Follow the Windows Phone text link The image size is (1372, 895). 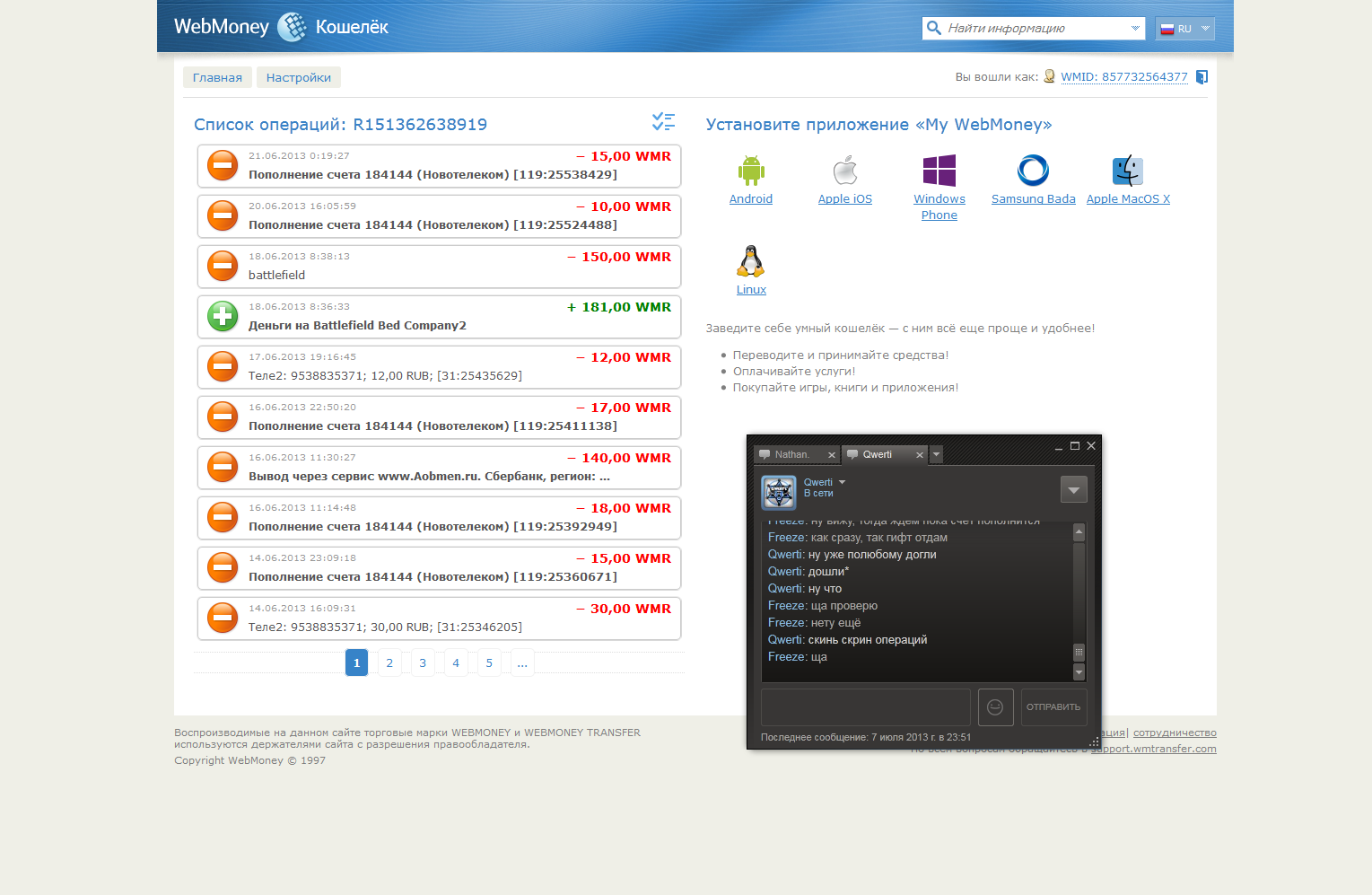(x=939, y=207)
